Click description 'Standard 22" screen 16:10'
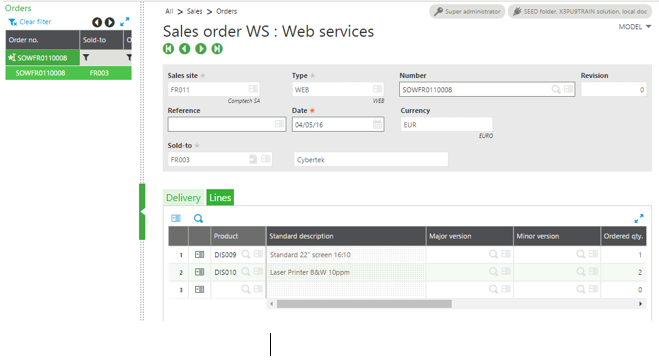Image resolution: width=659 pixels, height=364 pixels. click(x=310, y=255)
